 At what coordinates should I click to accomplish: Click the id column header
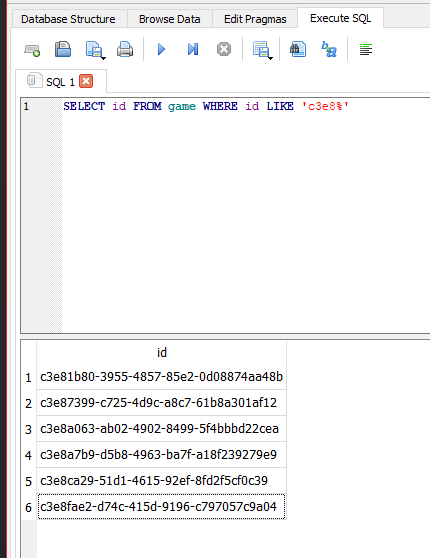point(162,352)
